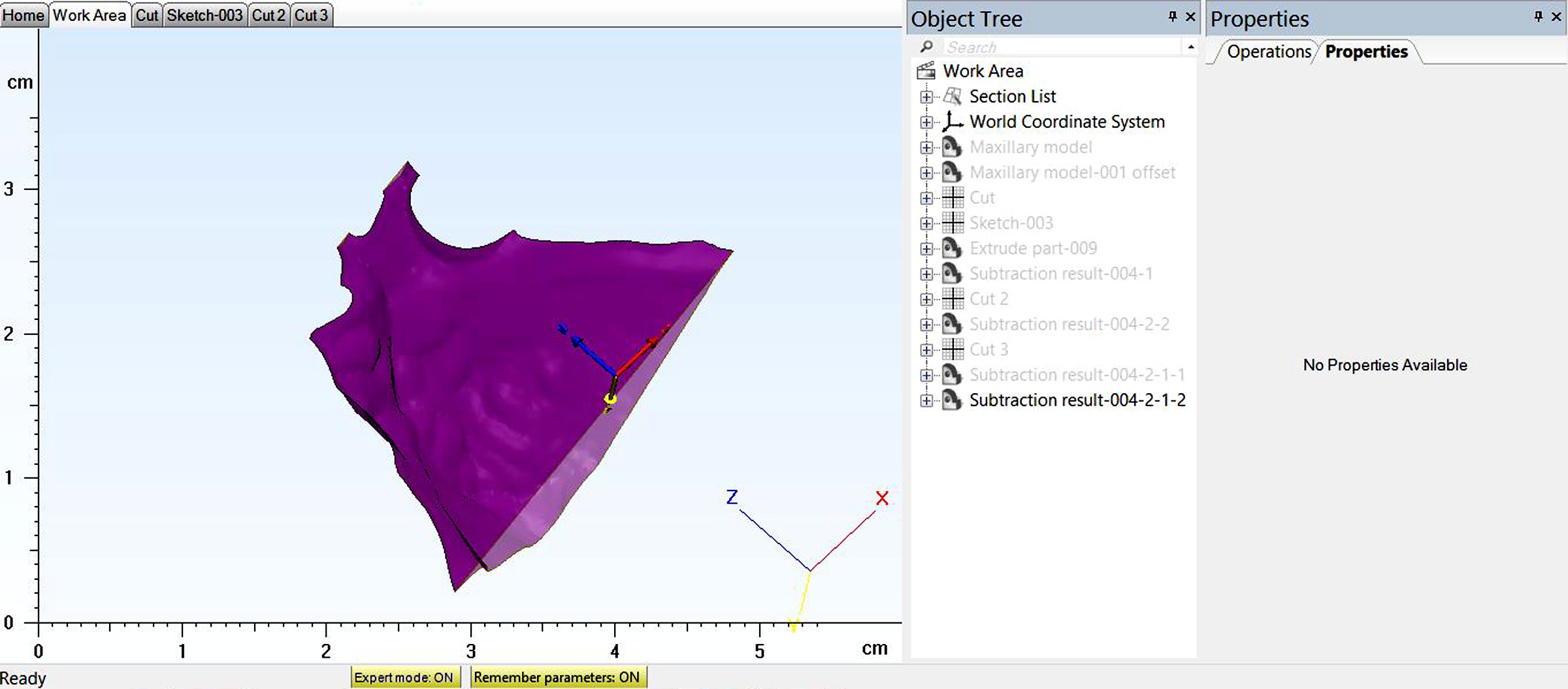Close the Properties panel

1557,17
